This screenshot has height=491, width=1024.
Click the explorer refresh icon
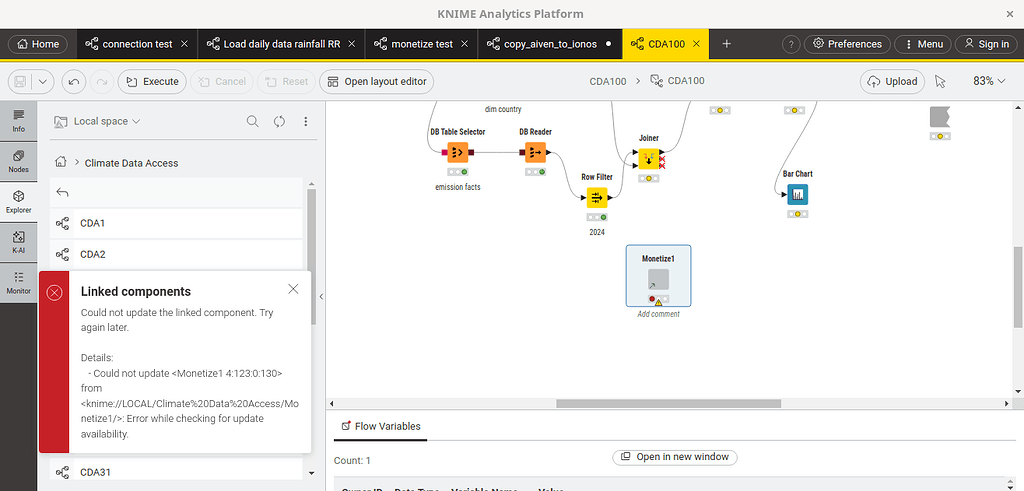[280, 121]
